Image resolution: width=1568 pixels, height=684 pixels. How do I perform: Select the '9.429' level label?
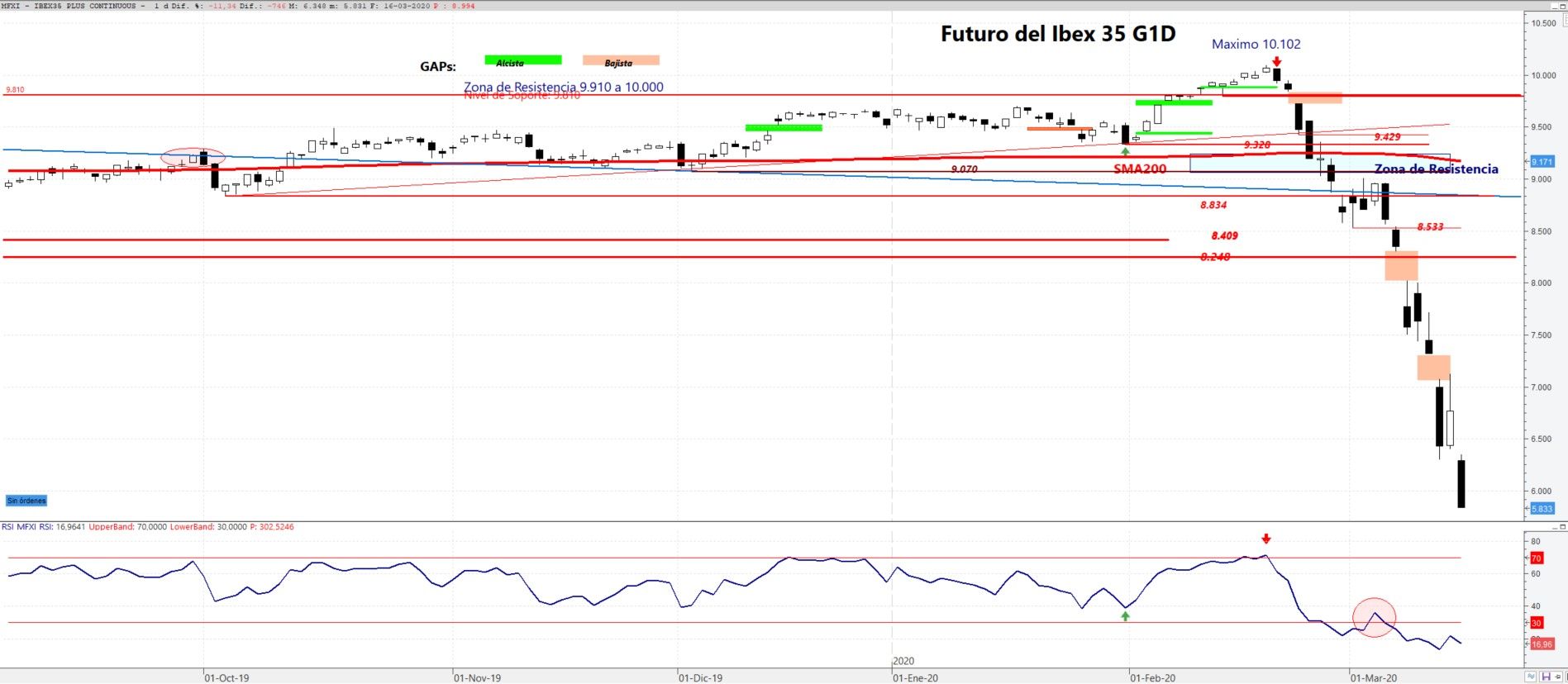1388,137
